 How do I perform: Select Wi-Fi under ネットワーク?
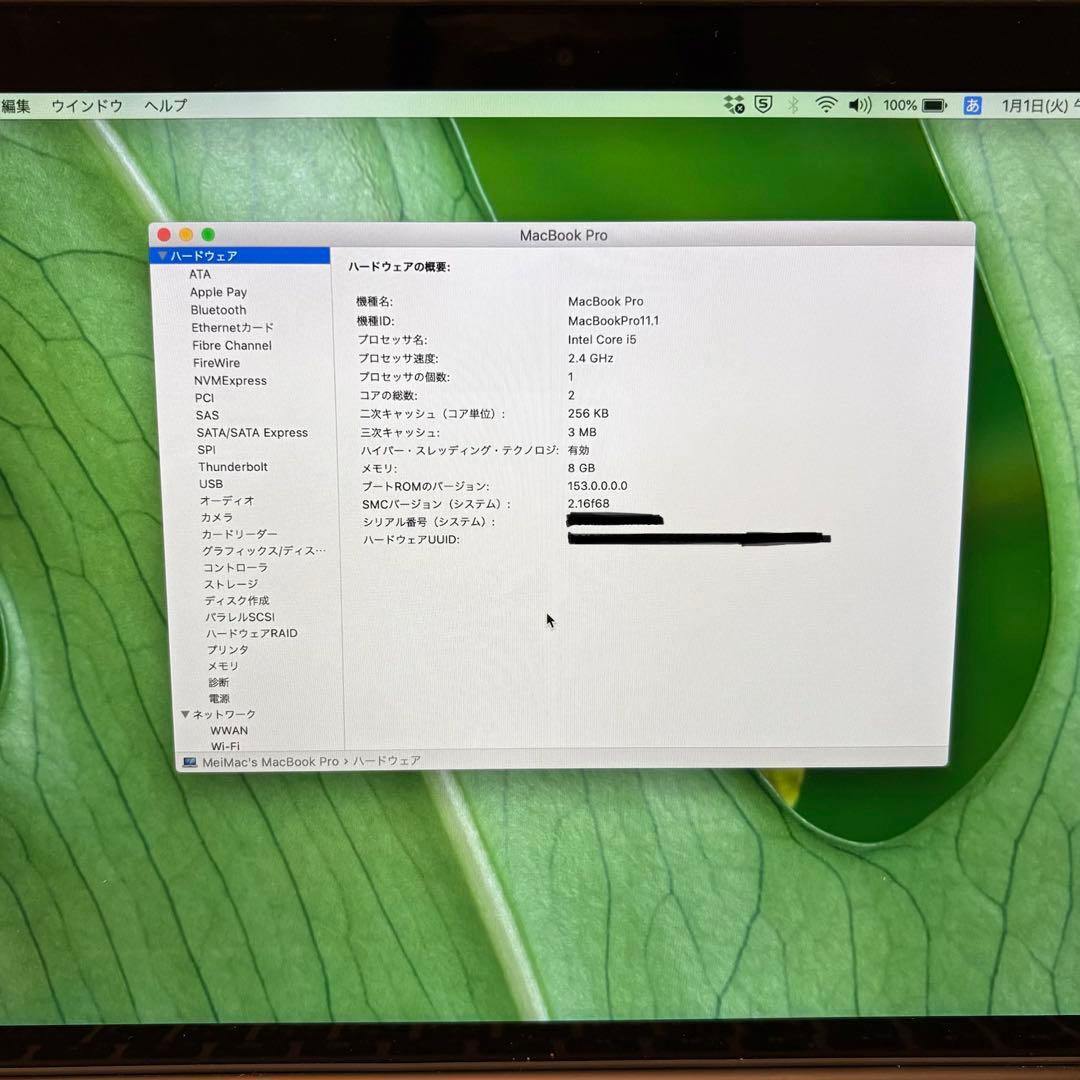(226, 746)
